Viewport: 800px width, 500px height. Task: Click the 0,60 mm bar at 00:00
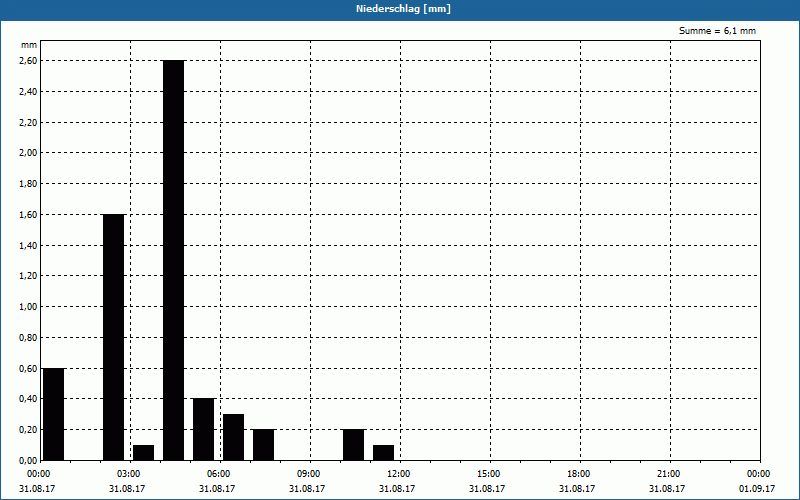click(53, 414)
